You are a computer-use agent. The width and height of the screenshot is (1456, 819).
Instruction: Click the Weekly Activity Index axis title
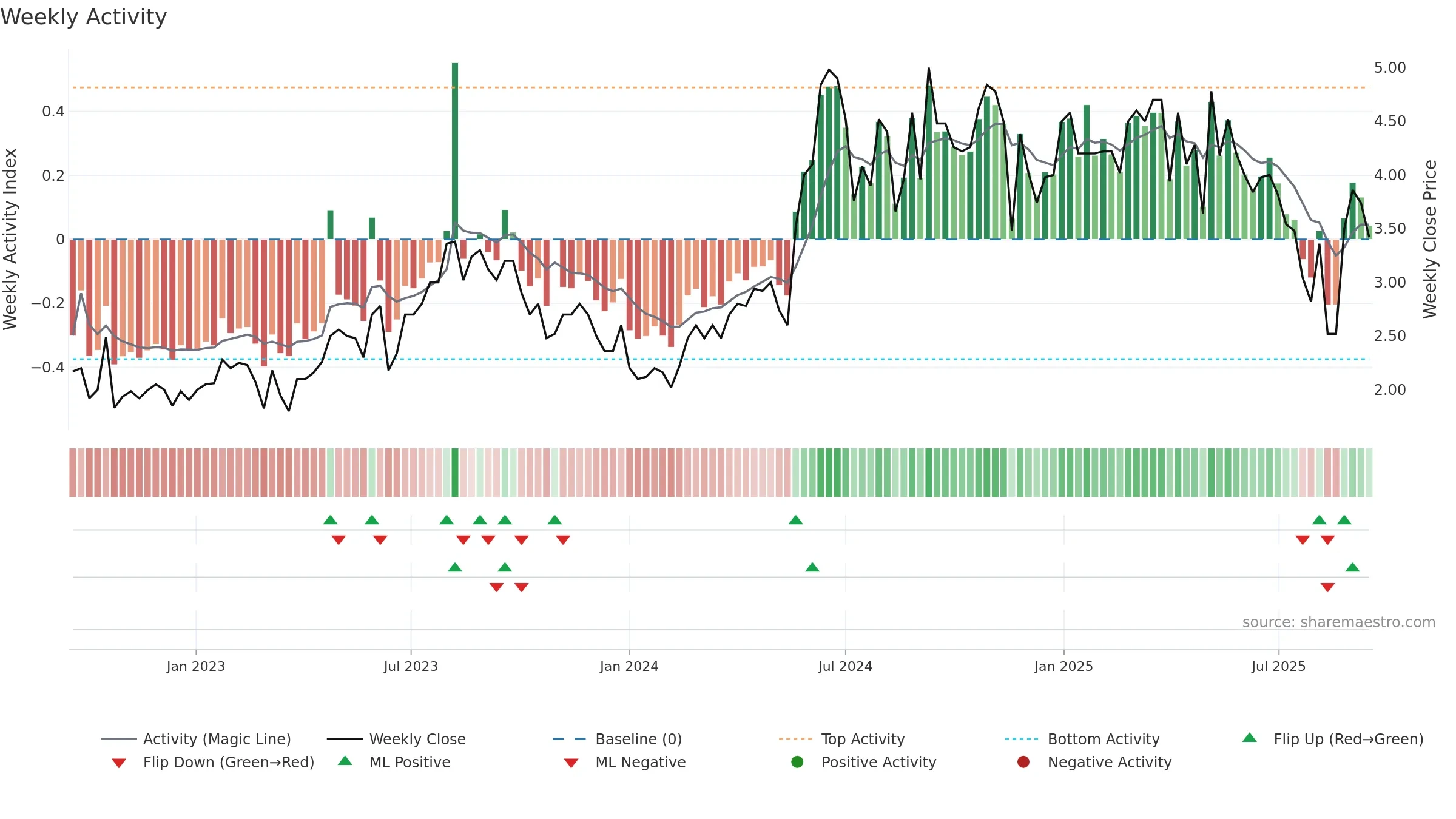point(10,240)
